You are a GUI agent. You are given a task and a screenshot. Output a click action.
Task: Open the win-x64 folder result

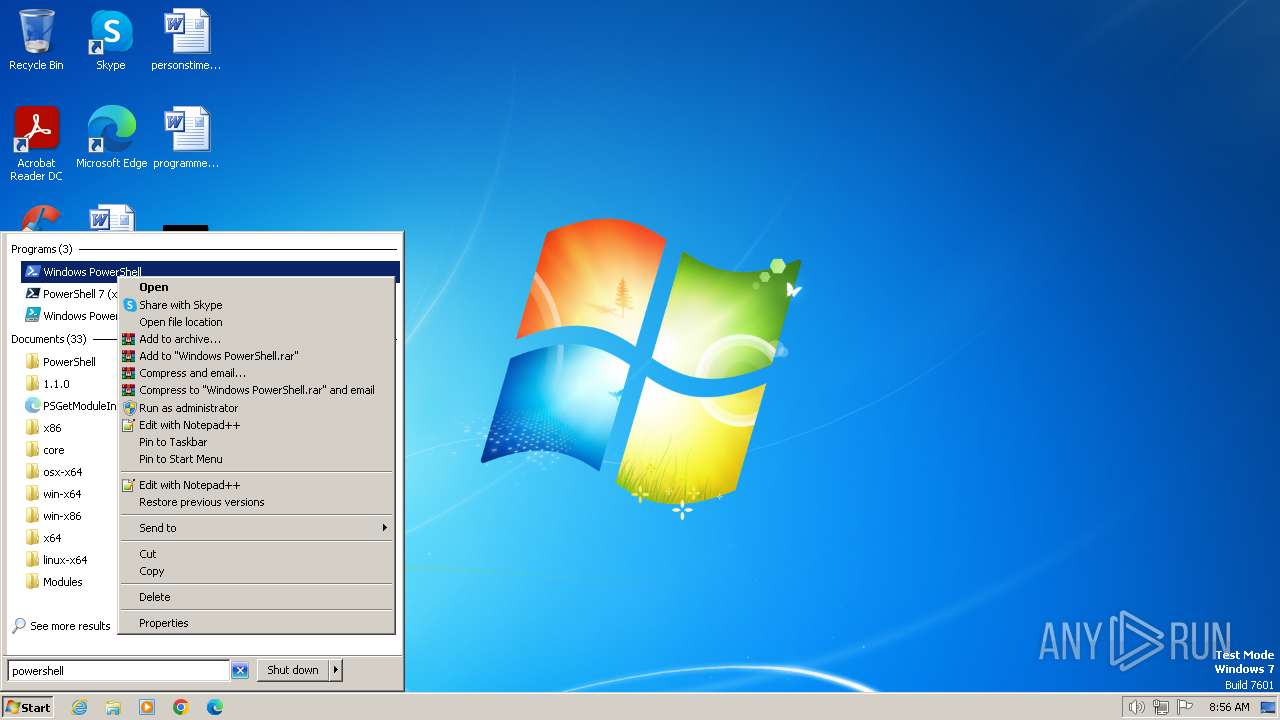70,494
